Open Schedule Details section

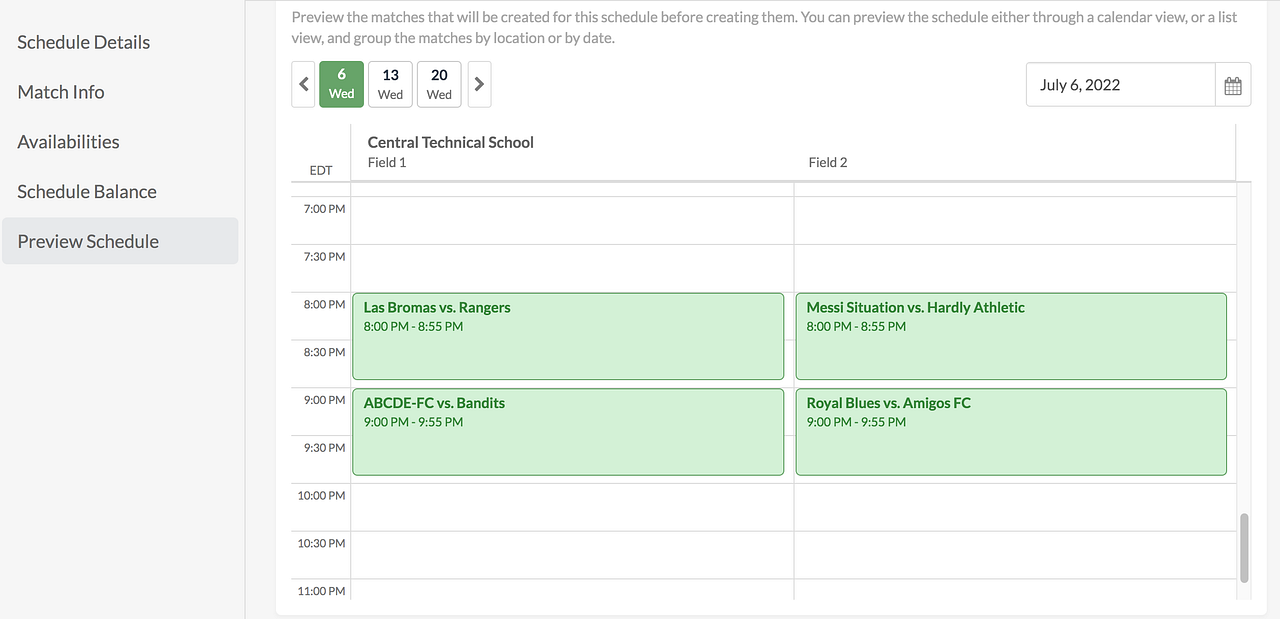pyautogui.click(x=84, y=42)
